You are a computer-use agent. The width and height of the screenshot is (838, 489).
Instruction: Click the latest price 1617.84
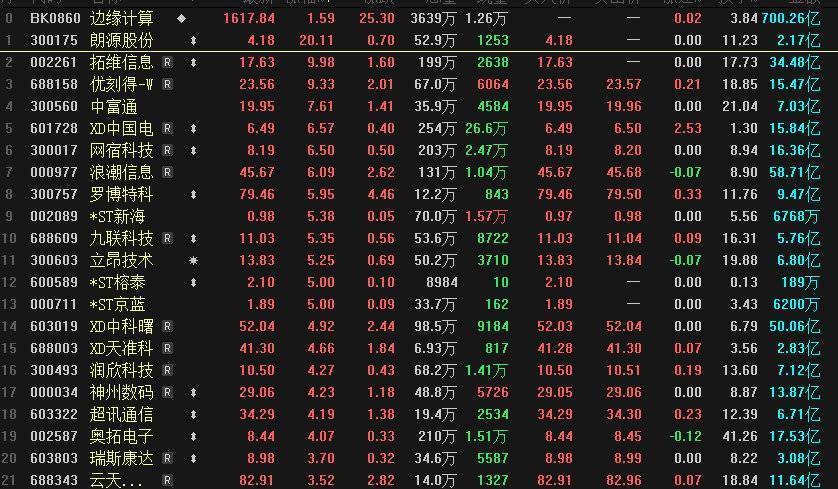(249, 19)
